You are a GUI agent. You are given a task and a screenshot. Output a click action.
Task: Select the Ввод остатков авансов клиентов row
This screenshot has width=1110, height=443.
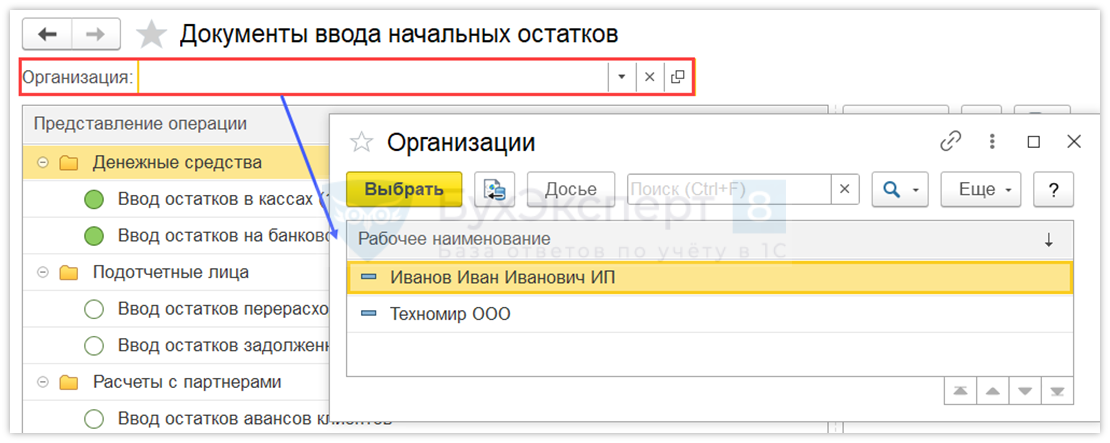tap(177, 418)
